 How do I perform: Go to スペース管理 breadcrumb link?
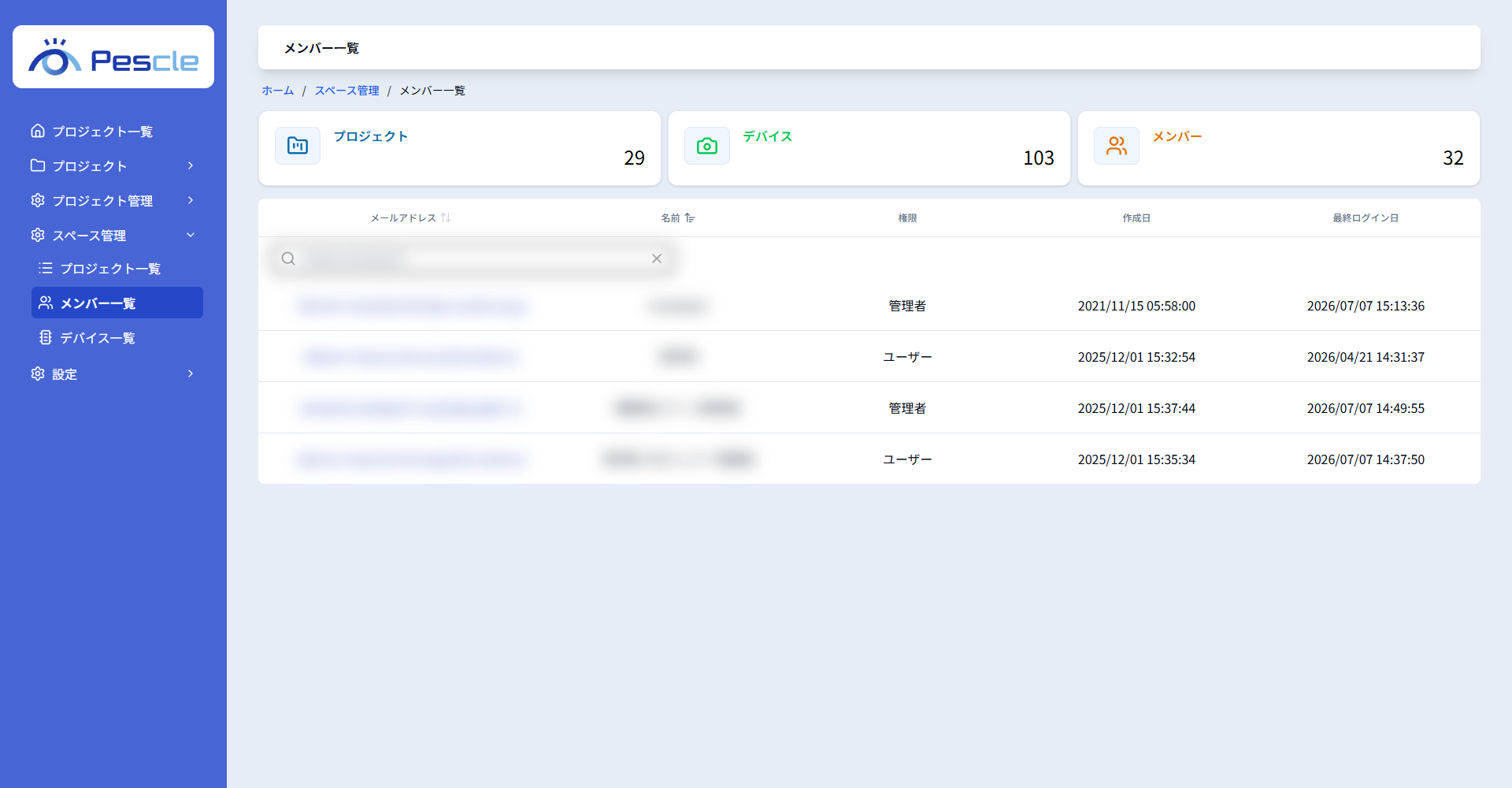pyautogui.click(x=347, y=91)
